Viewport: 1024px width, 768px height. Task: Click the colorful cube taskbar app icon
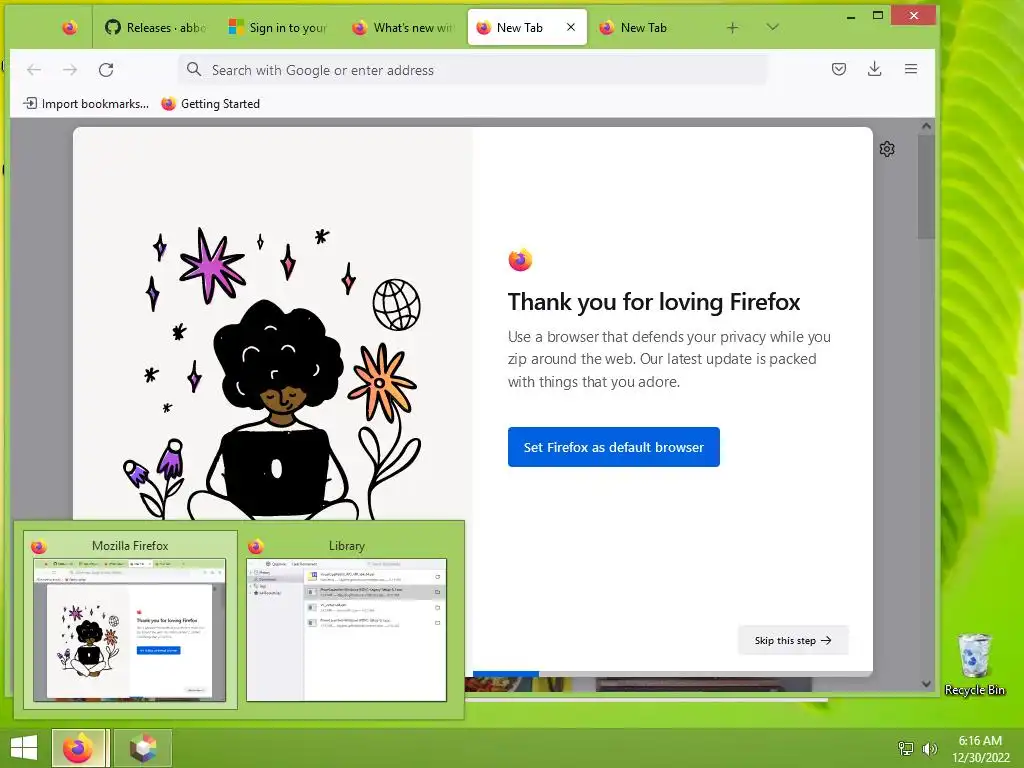[x=143, y=748]
